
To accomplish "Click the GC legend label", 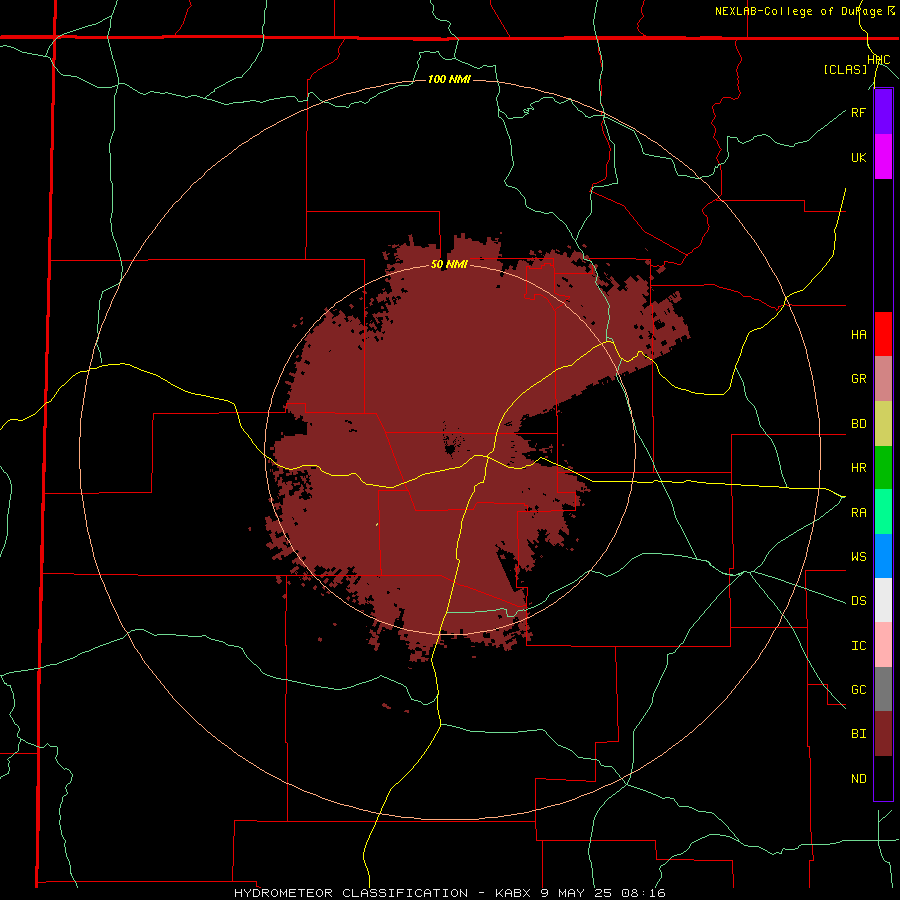I will [858, 690].
